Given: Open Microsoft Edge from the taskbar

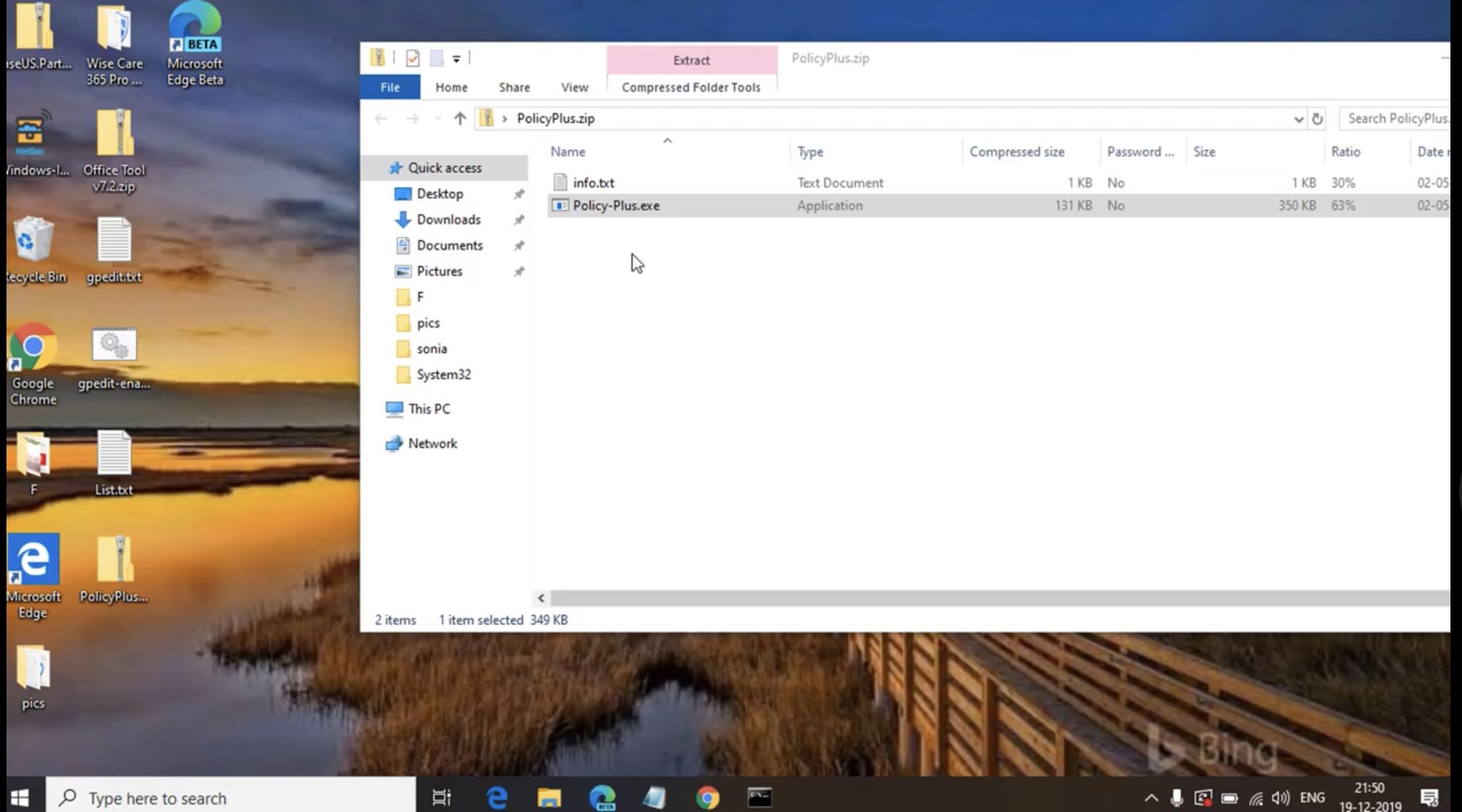Looking at the screenshot, I should 497,797.
